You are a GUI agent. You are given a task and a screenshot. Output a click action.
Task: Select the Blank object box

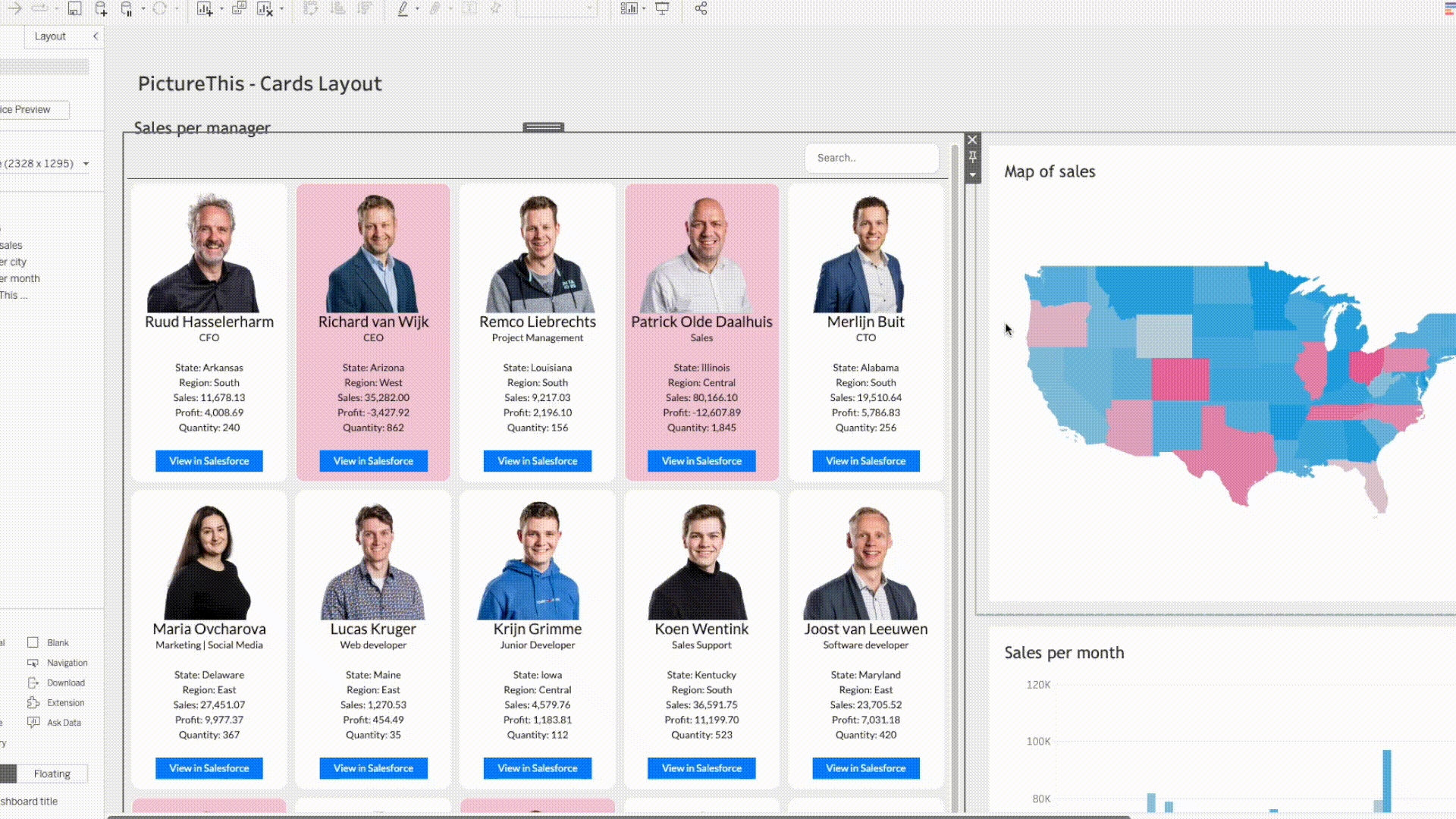pyautogui.click(x=33, y=642)
